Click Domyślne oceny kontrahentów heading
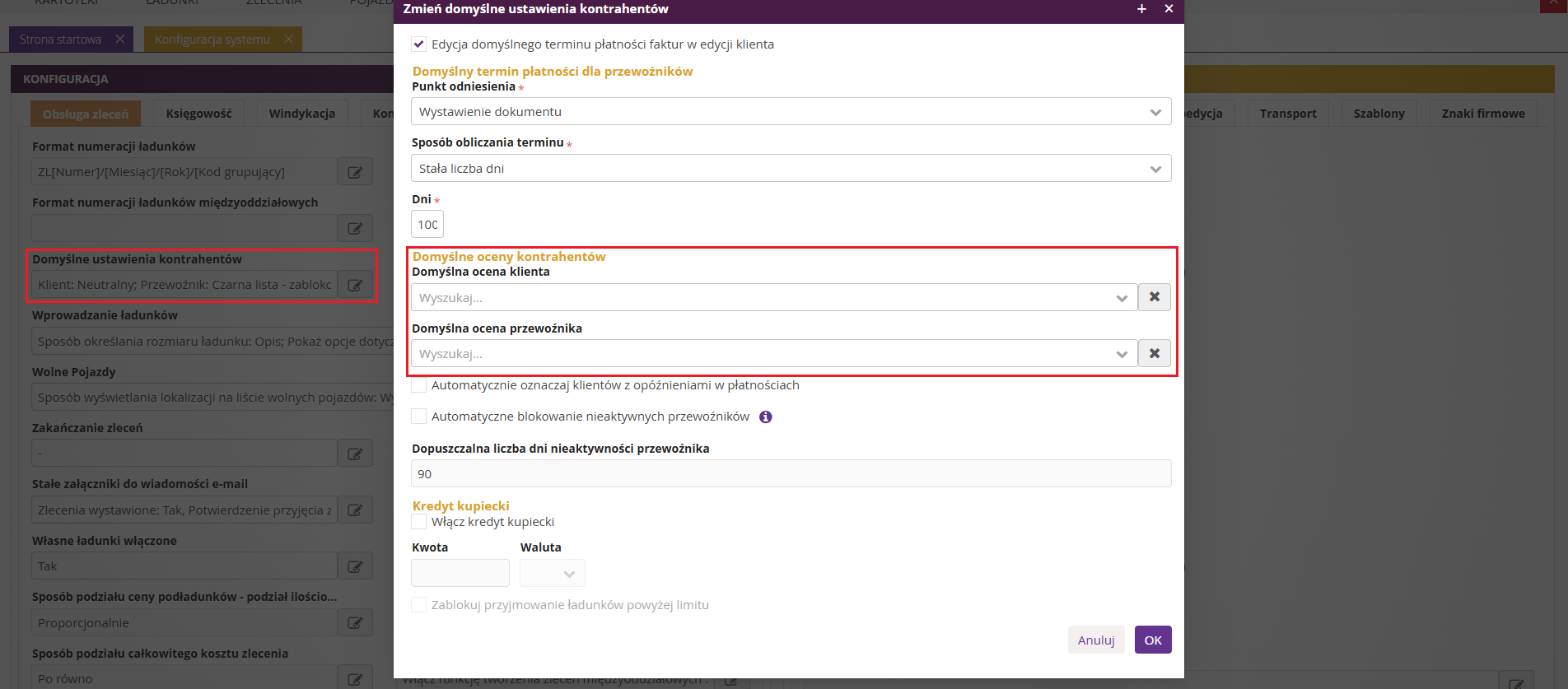1568x689 pixels. click(x=509, y=256)
